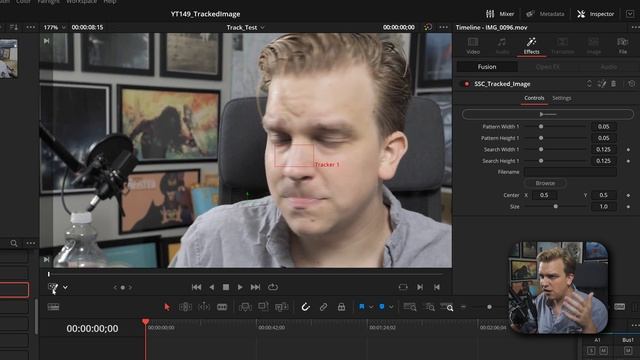Image resolution: width=640 pixels, height=360 pixels.
Task: Toggle position lock padlock icon
Action: tap(342, 307)
